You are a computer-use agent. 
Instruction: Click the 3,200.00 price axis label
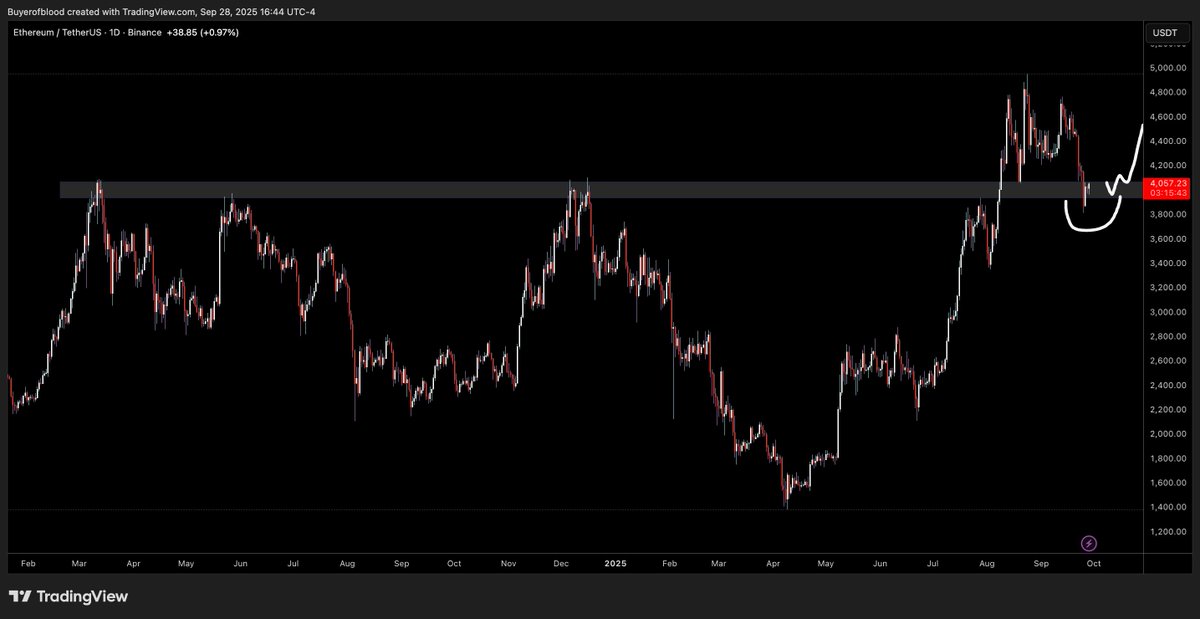(x=1168, y=288)
